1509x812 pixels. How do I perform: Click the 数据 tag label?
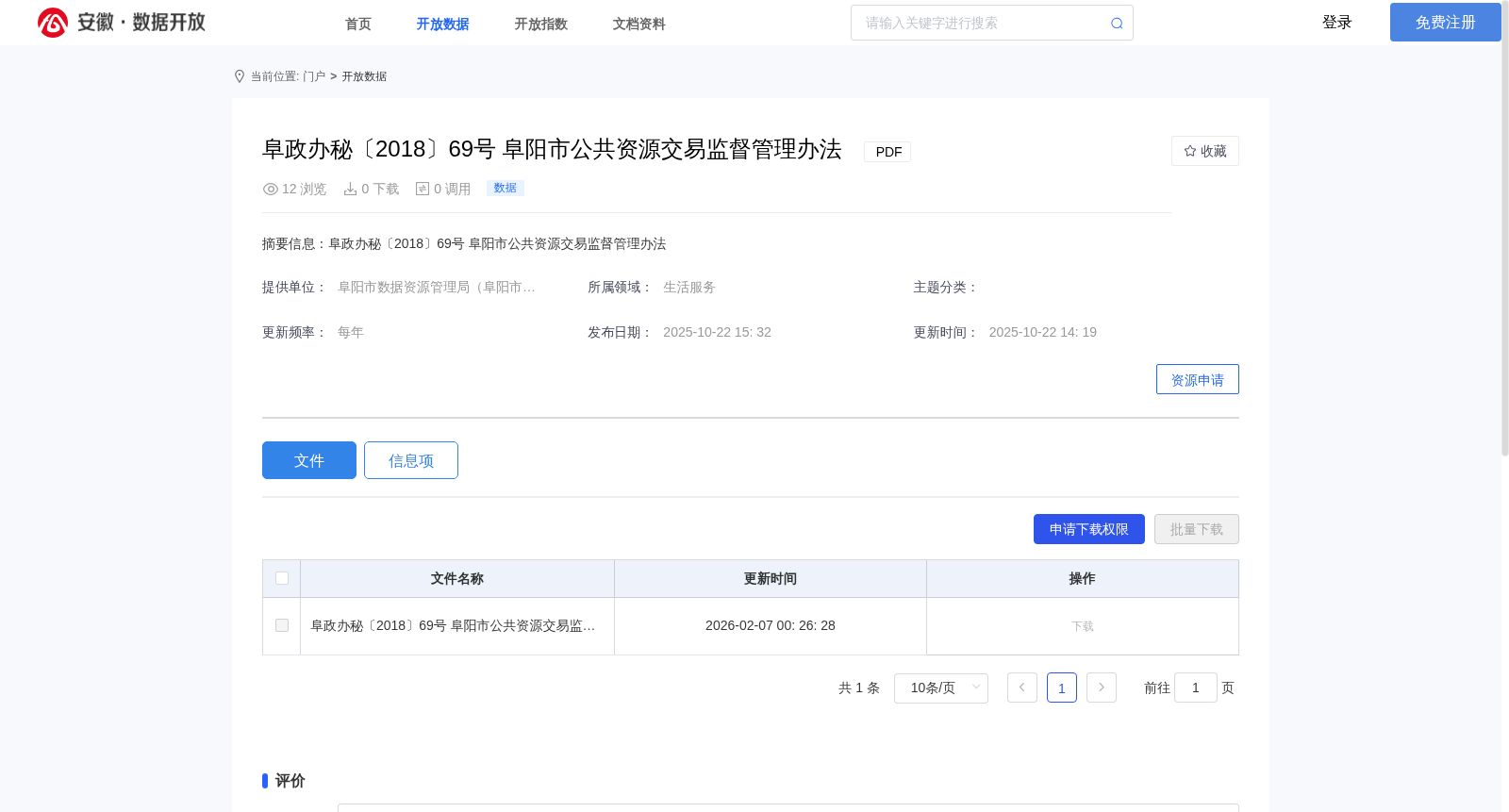pyautogui.click(x=506, y=188)
